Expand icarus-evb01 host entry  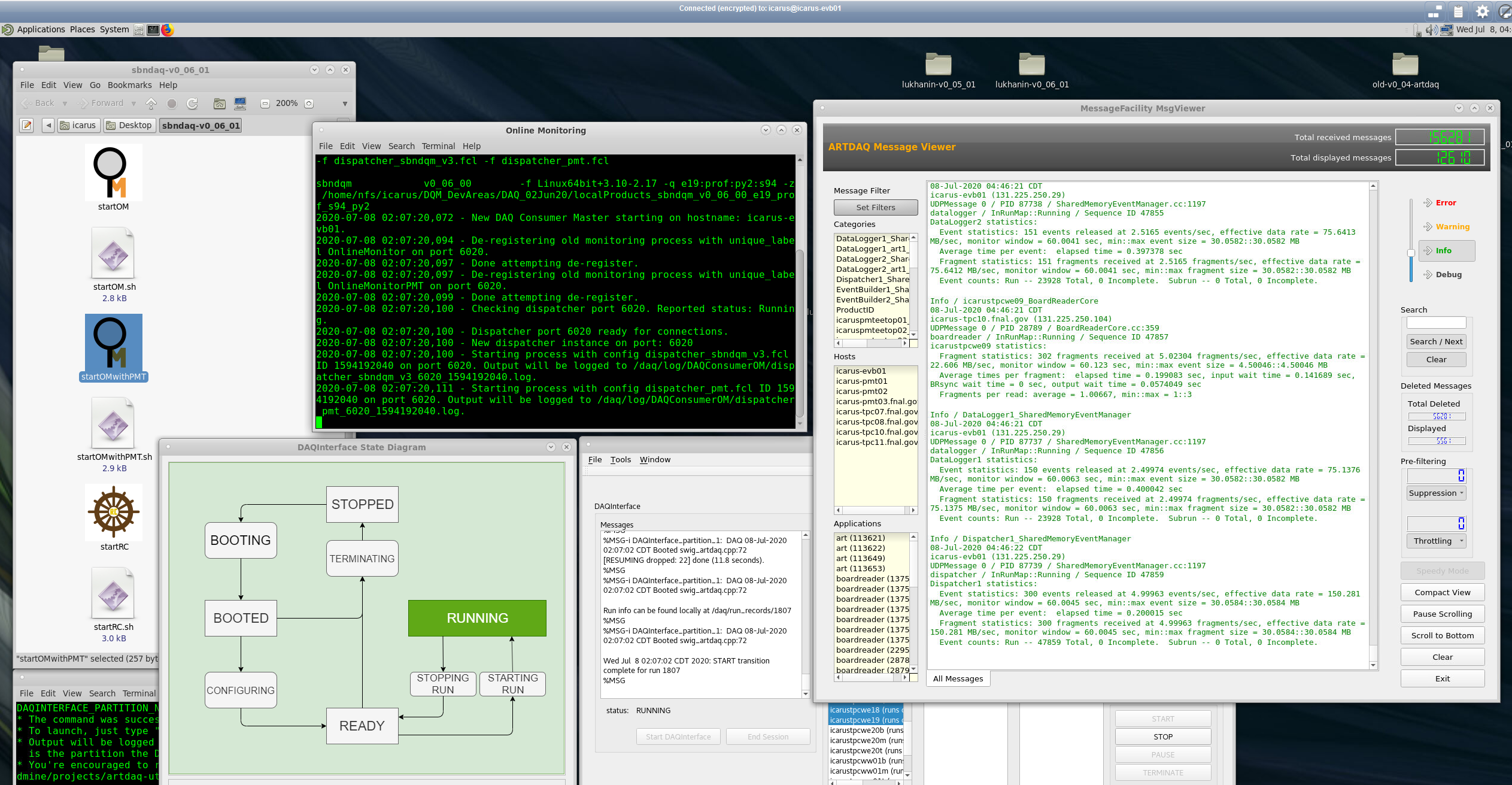[x=862, y=371]
